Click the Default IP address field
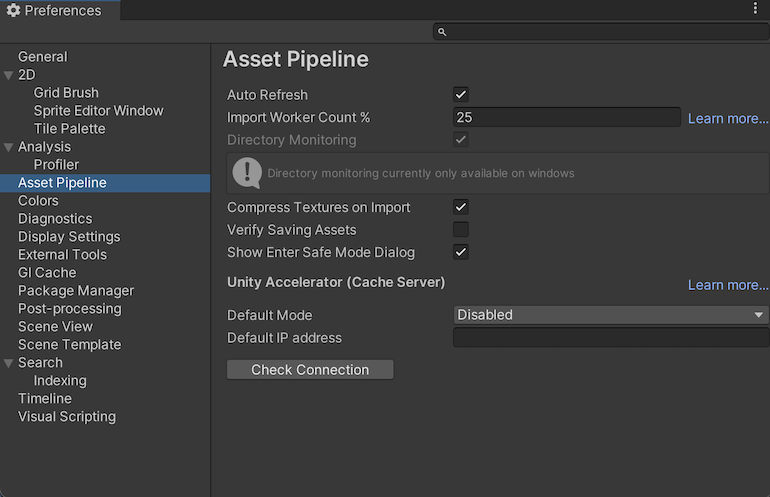 point(610,338)
